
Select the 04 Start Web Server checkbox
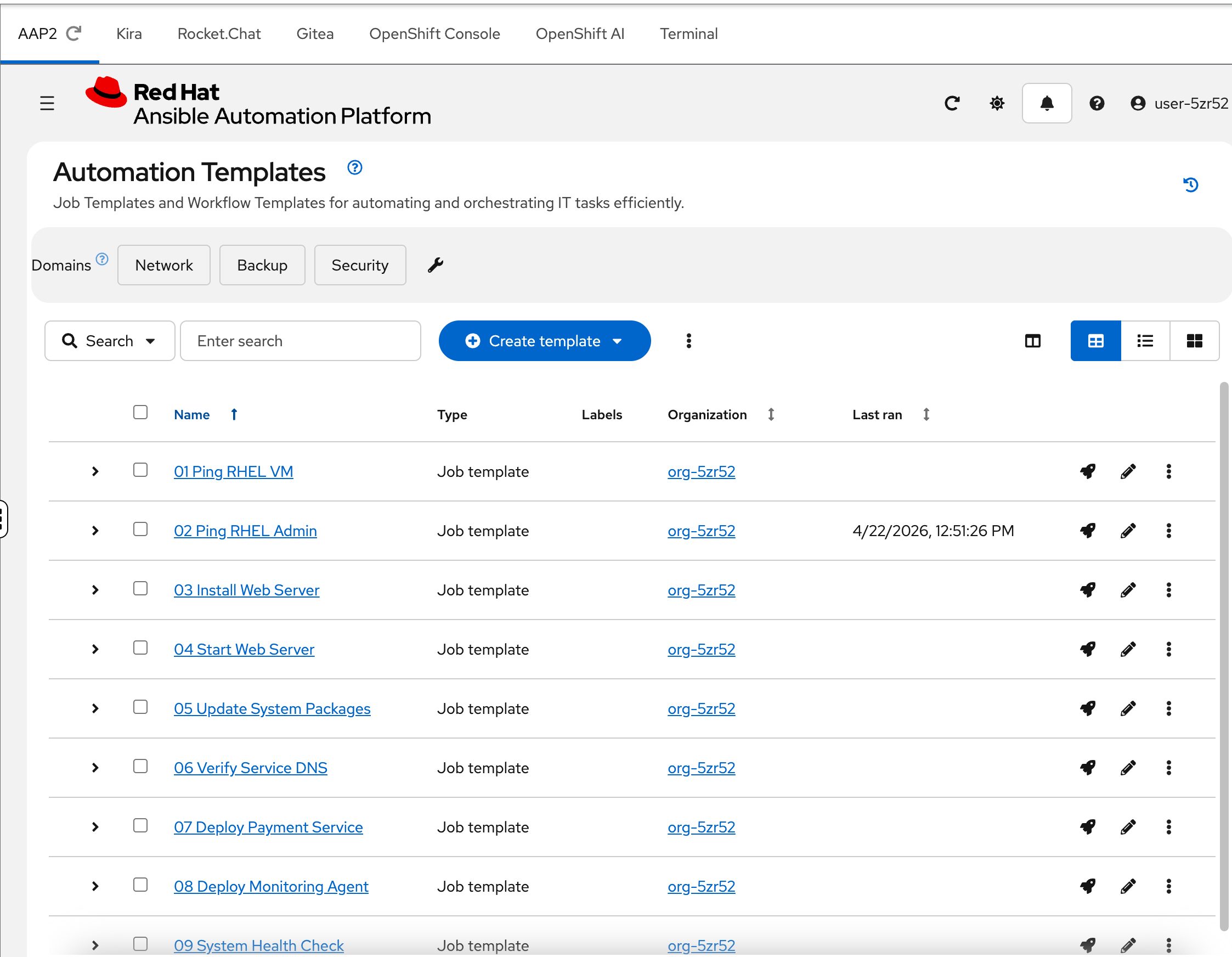[140, 647]
